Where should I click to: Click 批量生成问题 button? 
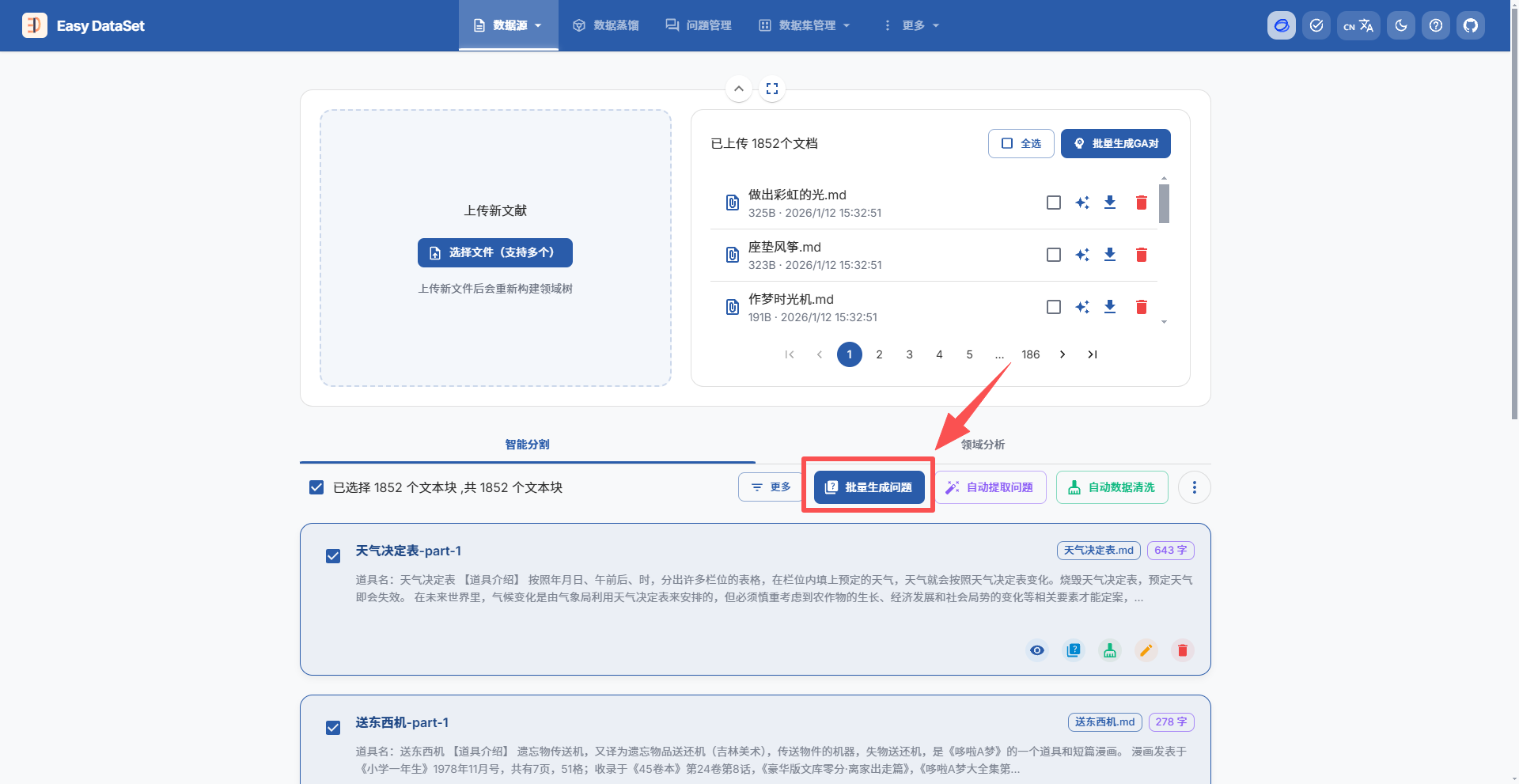click(869, 487)
